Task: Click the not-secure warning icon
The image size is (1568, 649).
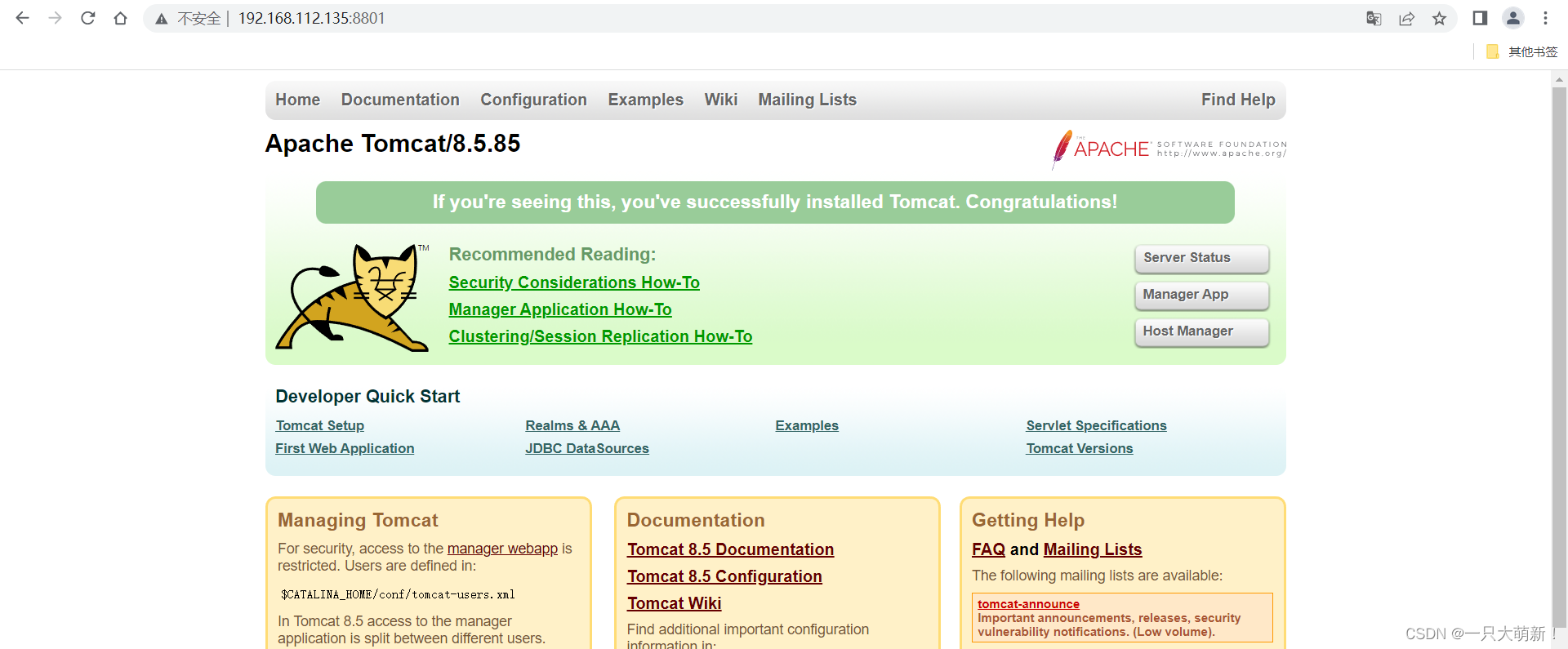Action: tap(162, 19)
